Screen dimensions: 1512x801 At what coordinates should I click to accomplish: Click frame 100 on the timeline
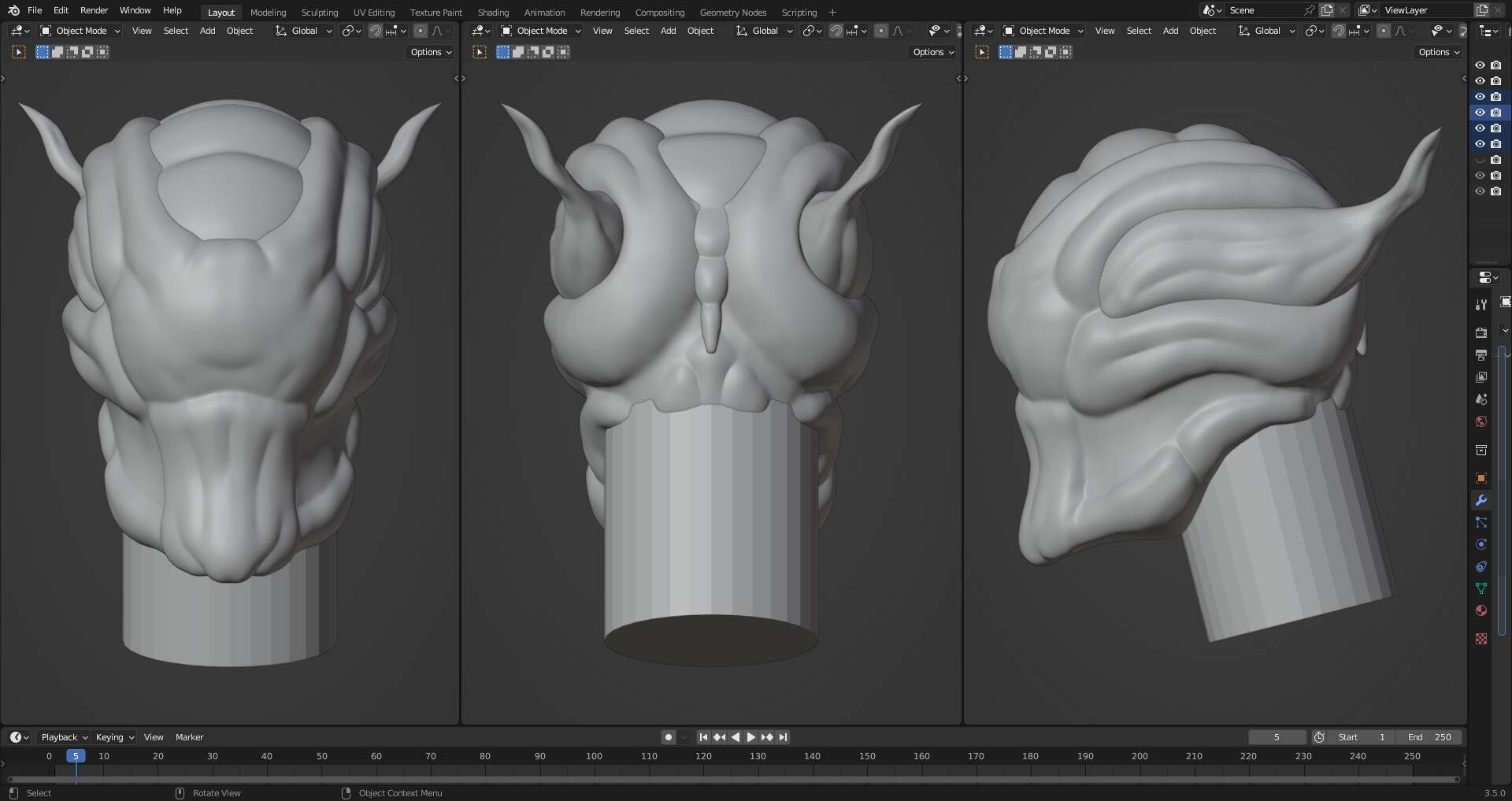(594, 755)
